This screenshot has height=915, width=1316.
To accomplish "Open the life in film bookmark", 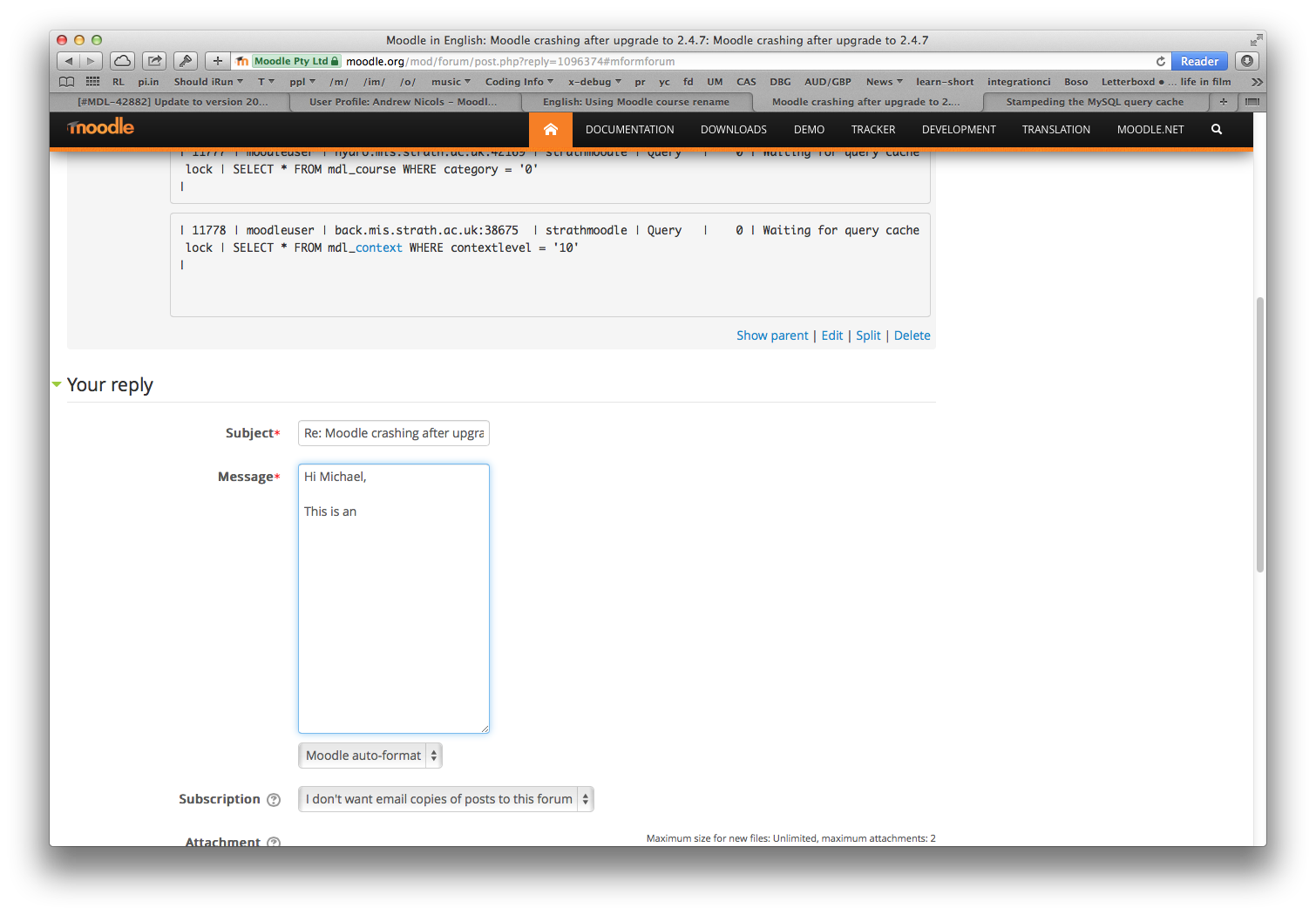I will click(1205, 82).
